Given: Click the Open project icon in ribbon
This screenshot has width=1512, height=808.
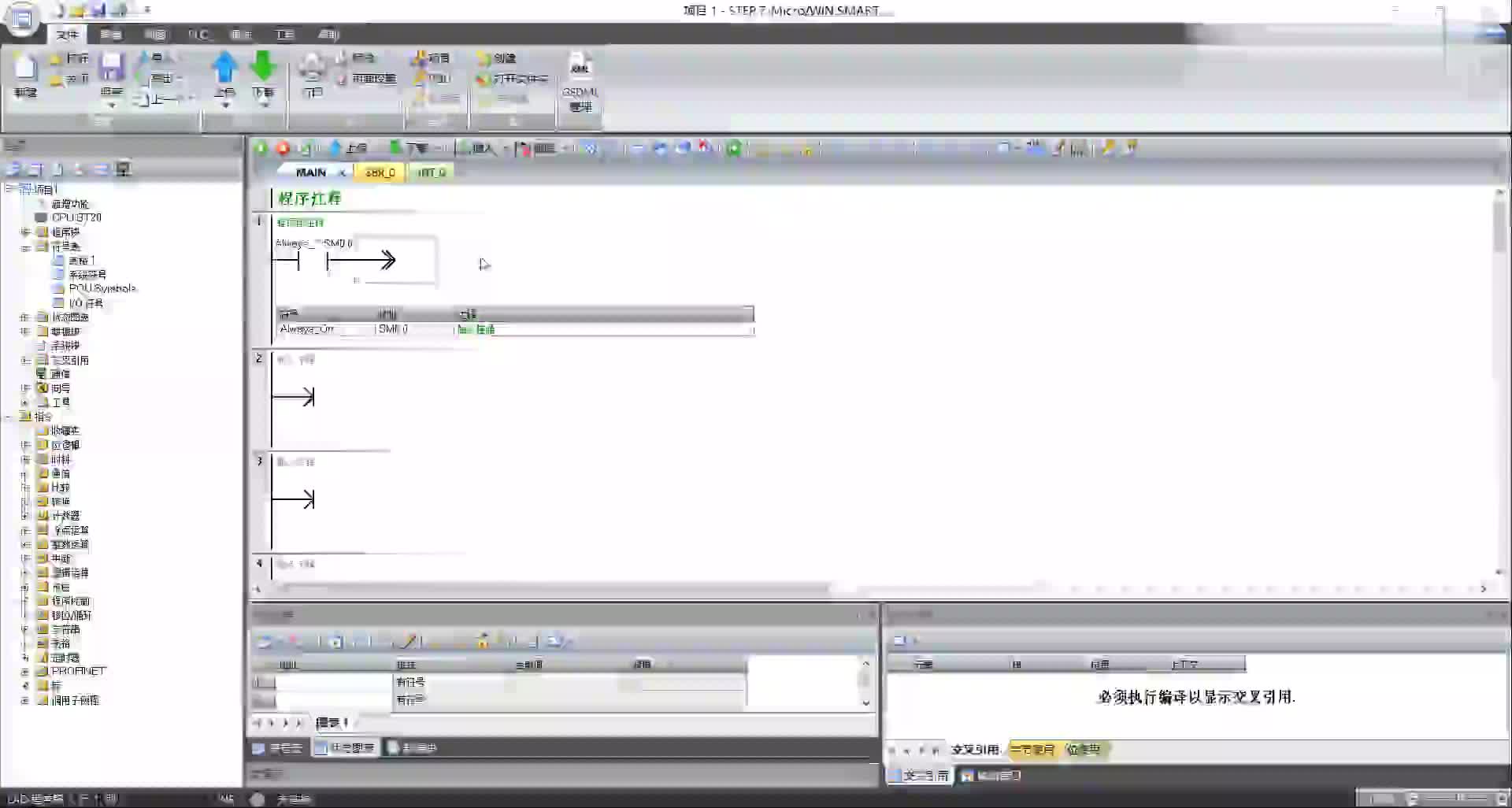Looking at the screenshot, I should point(57,58).
